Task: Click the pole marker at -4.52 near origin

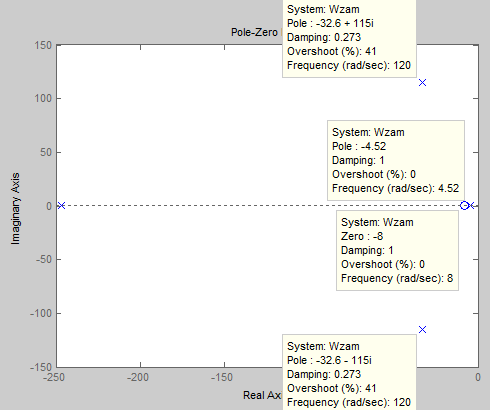Action: (472, 206)
